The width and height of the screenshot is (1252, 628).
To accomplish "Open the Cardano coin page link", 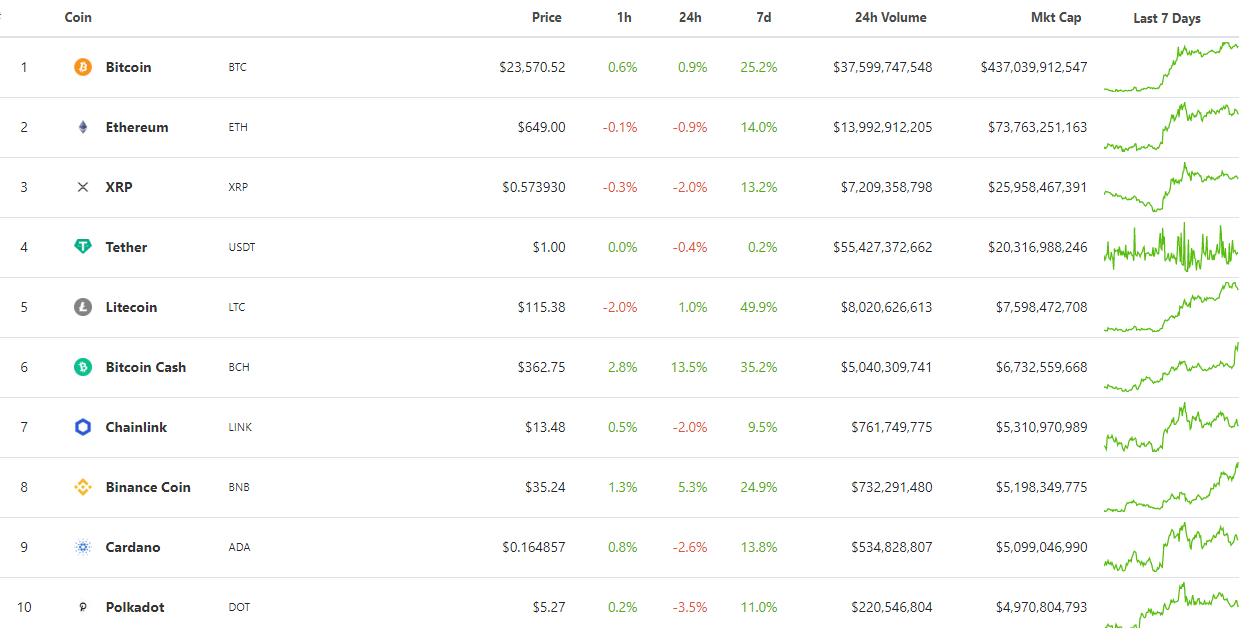I will tap(133, 547).
